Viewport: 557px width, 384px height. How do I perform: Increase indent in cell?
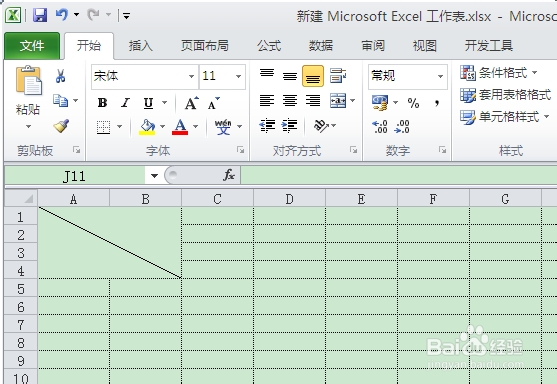tap(289, 125)
